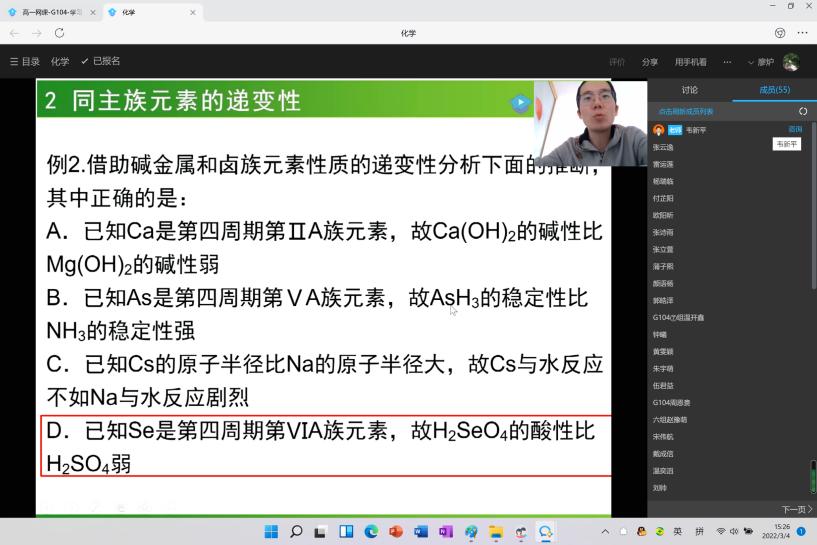817x545 pixels.
Task: Click the user avatar in top bar
Action: [791, 62]
